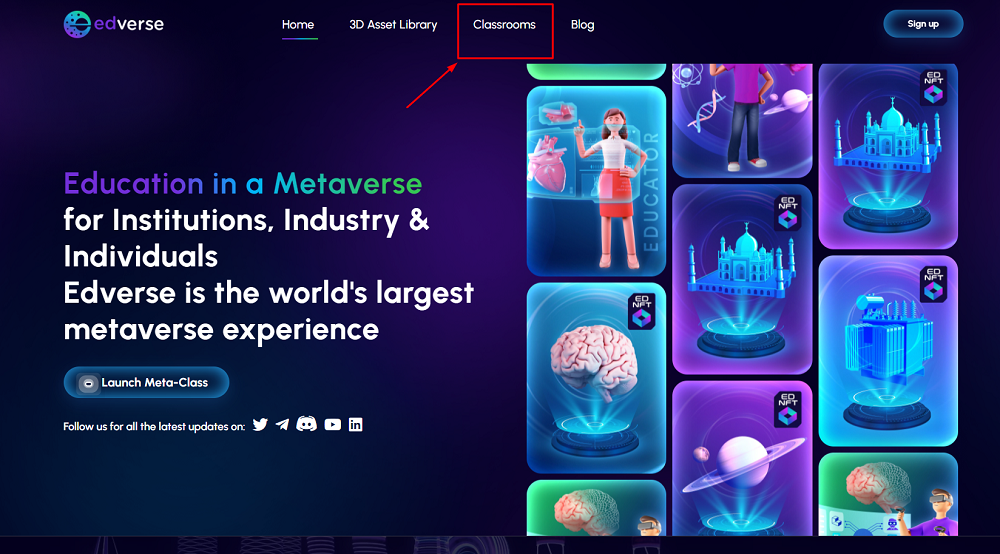The image size is (1000, 554).
Task: Open the 3D Asset Library menu item
Action: 393,25
